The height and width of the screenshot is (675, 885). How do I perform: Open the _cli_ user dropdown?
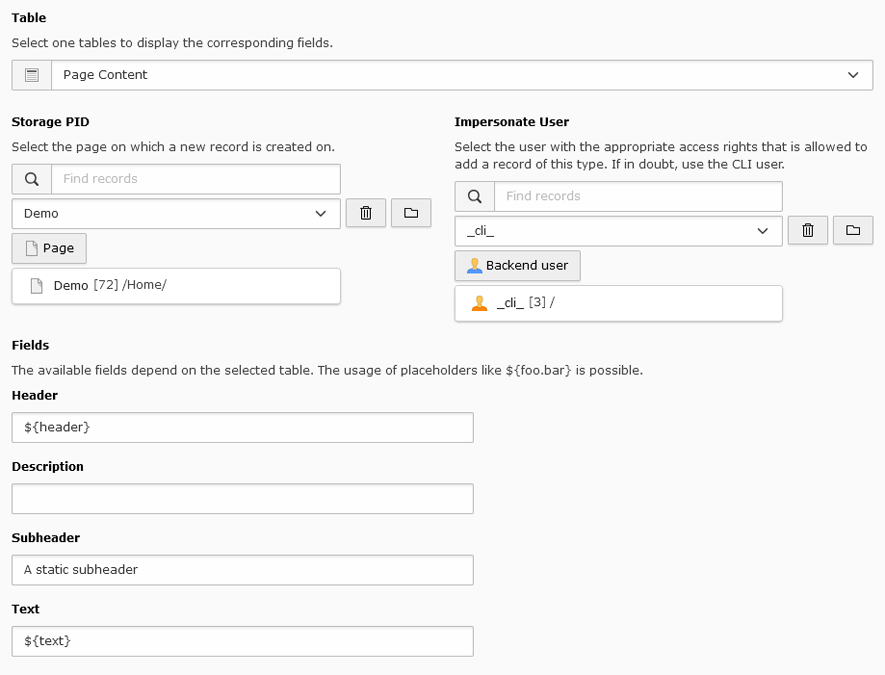(618, 231)
